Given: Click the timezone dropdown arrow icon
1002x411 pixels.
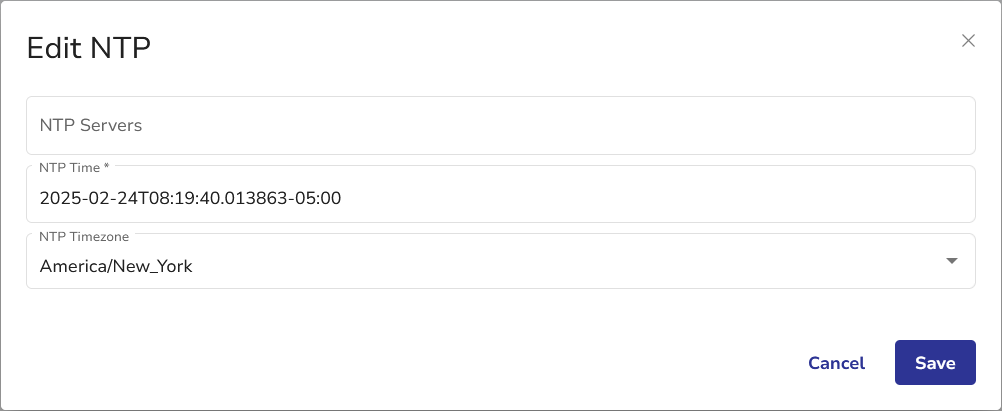Looking at the screenshot, I should click(952, 261).
